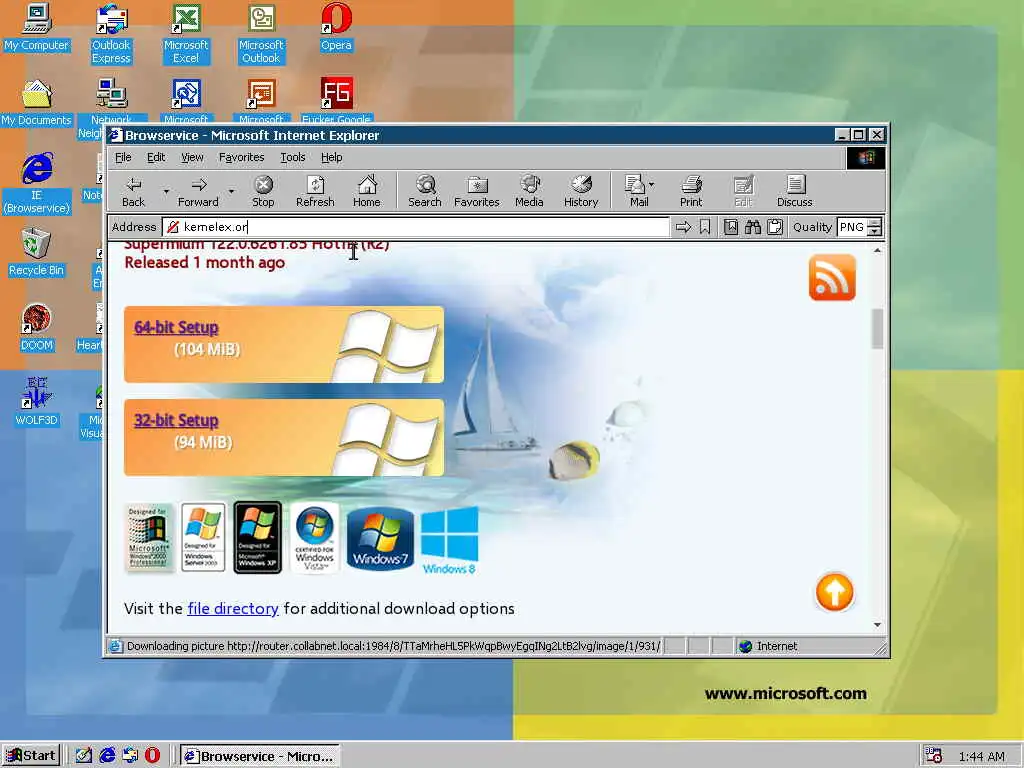Click the bookmark ribbon icon by address bar
1024x768 pixels.
pos(705,227)
